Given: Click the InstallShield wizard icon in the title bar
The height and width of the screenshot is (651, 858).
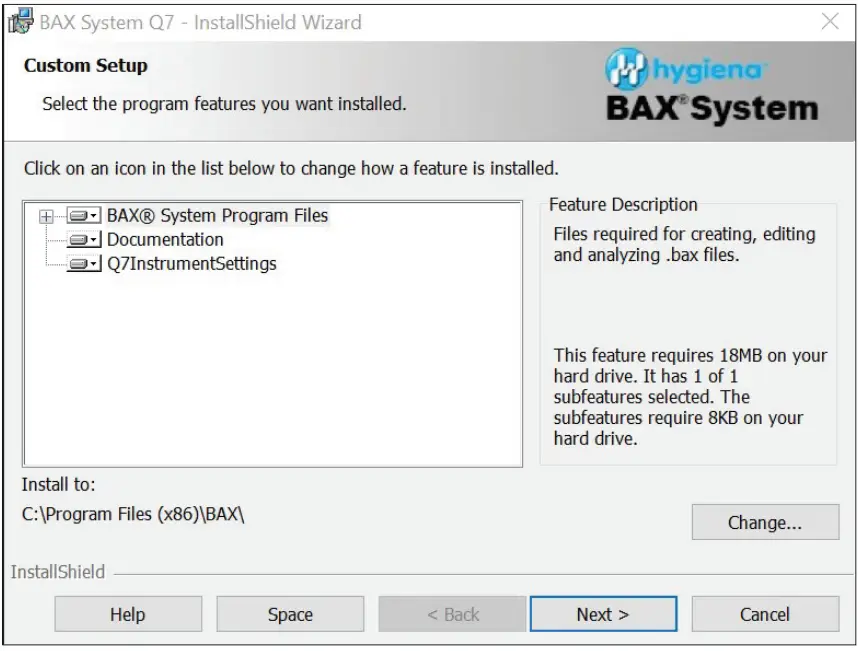Looking at the screenshot, I should pyautogui.click(x=21, y=21).
